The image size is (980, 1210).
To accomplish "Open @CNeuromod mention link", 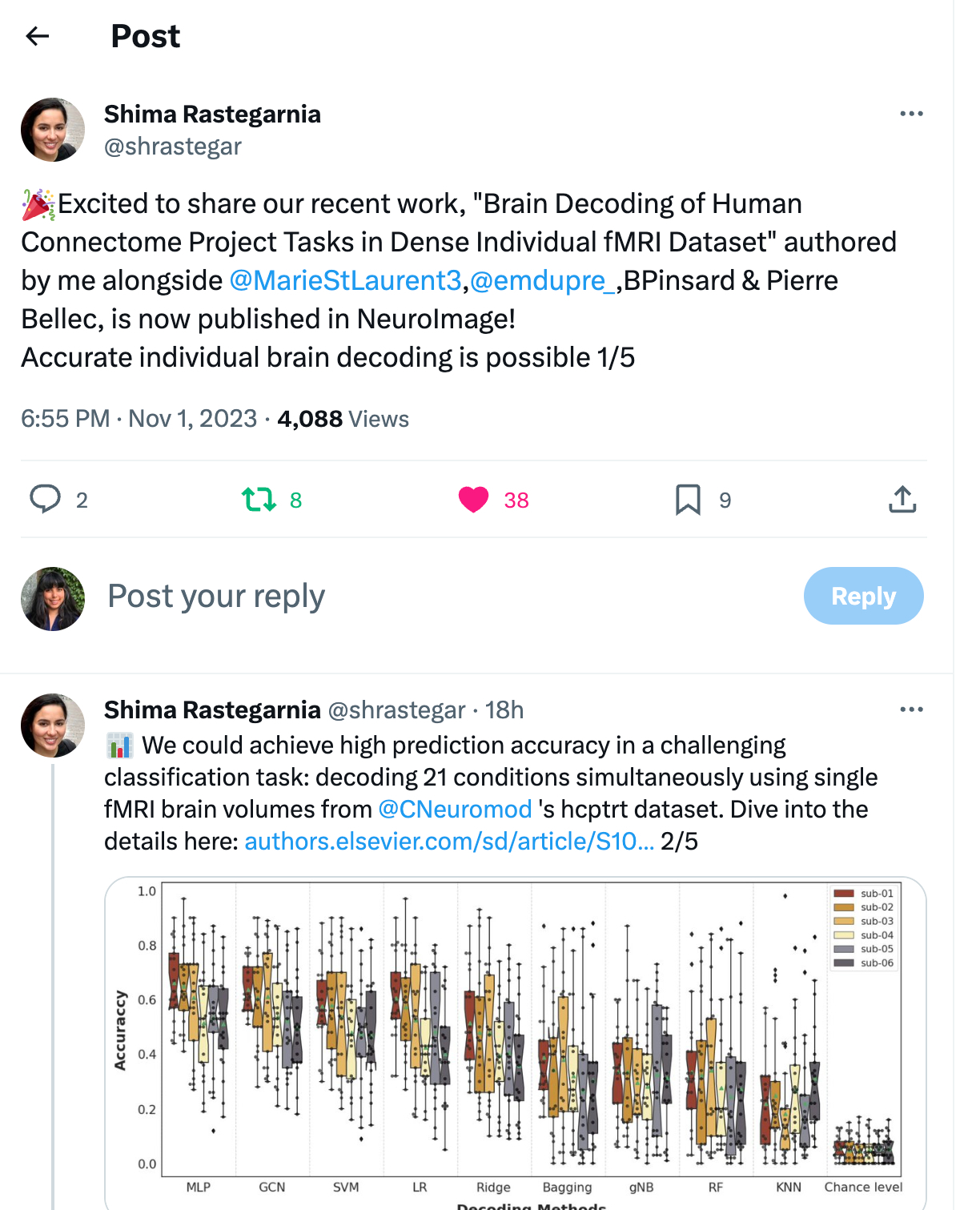I will [x=455, y=809].
